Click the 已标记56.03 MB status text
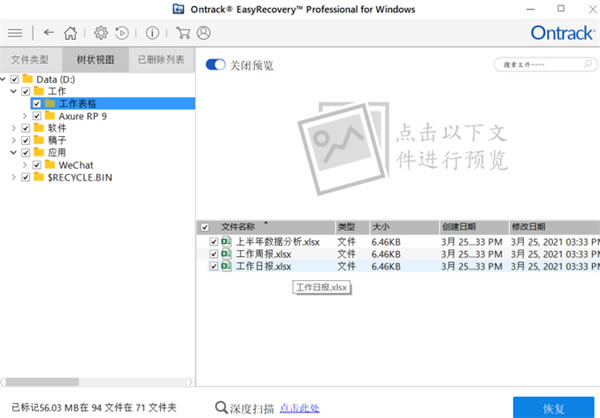Image resolution: width=600 pixels, height=418 pixels. click(x=94, y=408)
